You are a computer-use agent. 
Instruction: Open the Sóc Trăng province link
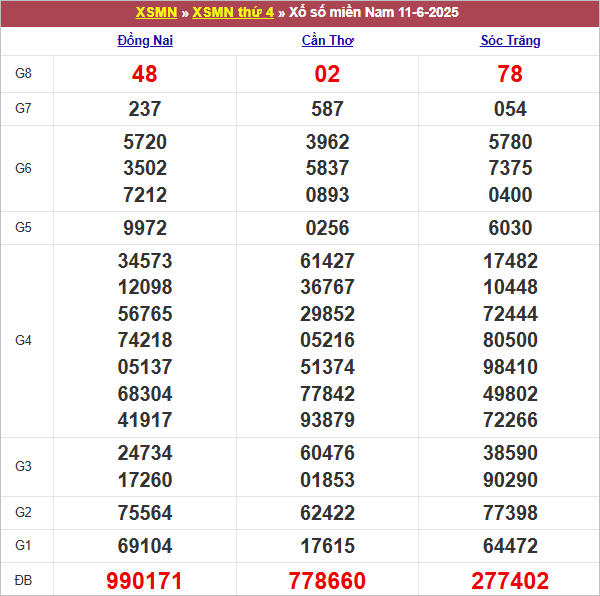click(x=510, y=41)
